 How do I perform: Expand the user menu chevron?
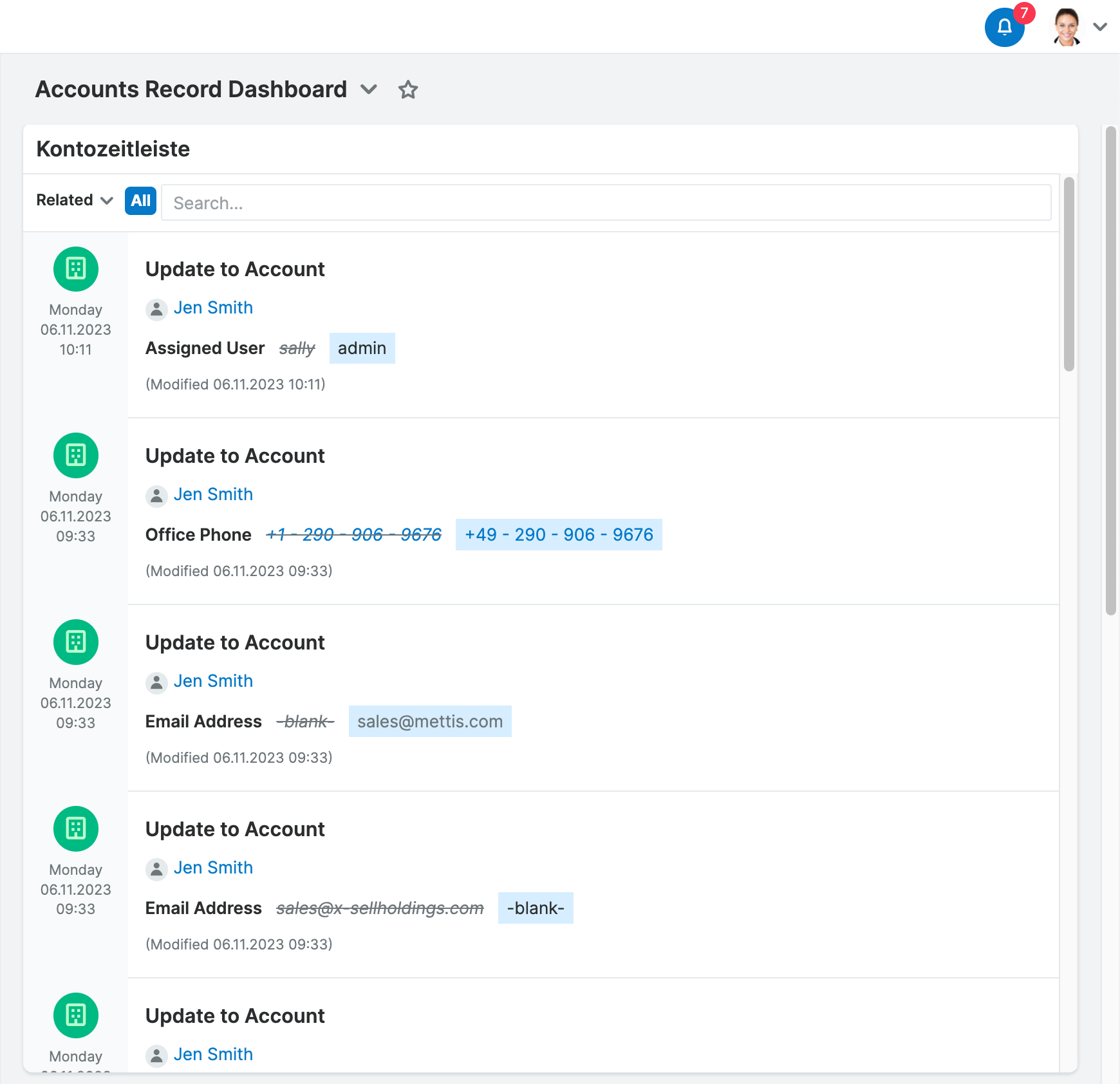click(1100, 27)
